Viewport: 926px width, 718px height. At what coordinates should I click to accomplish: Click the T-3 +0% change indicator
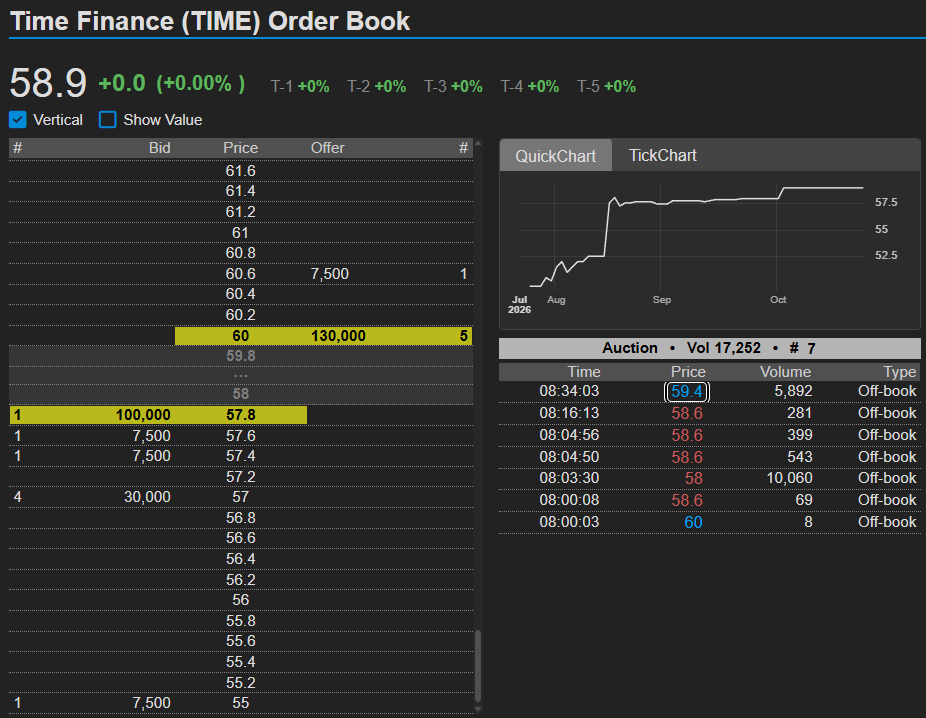[x=453, y=86]
